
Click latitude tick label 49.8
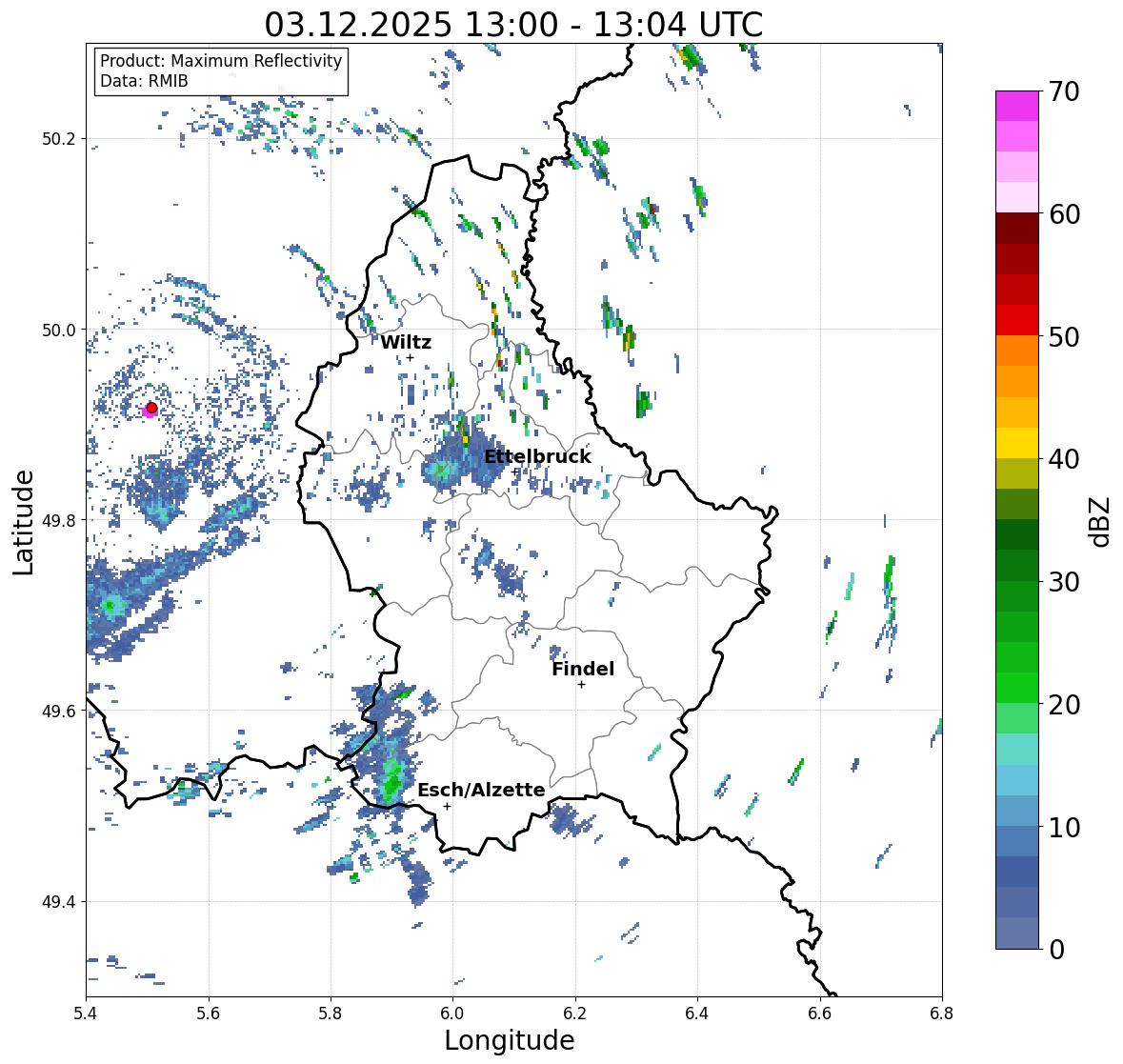tap(59, 520)
